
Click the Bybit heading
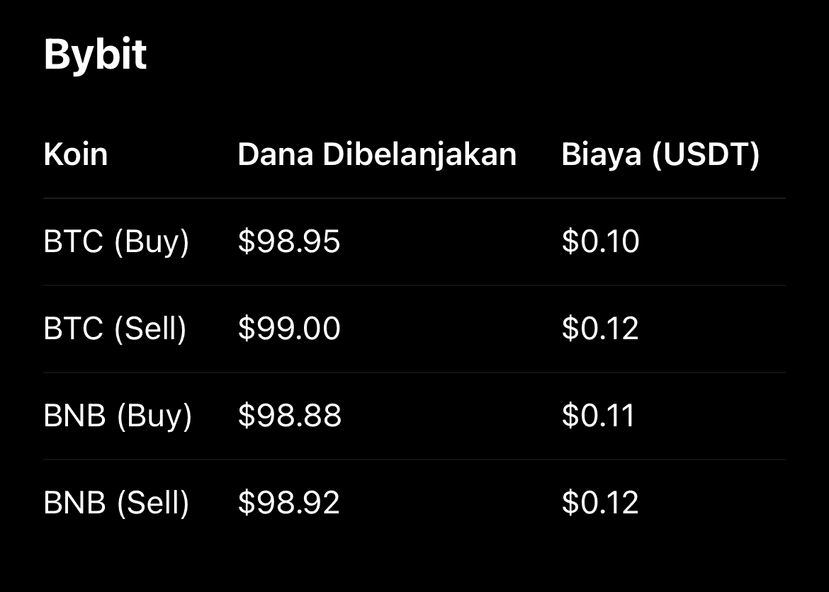click(95, 55)
